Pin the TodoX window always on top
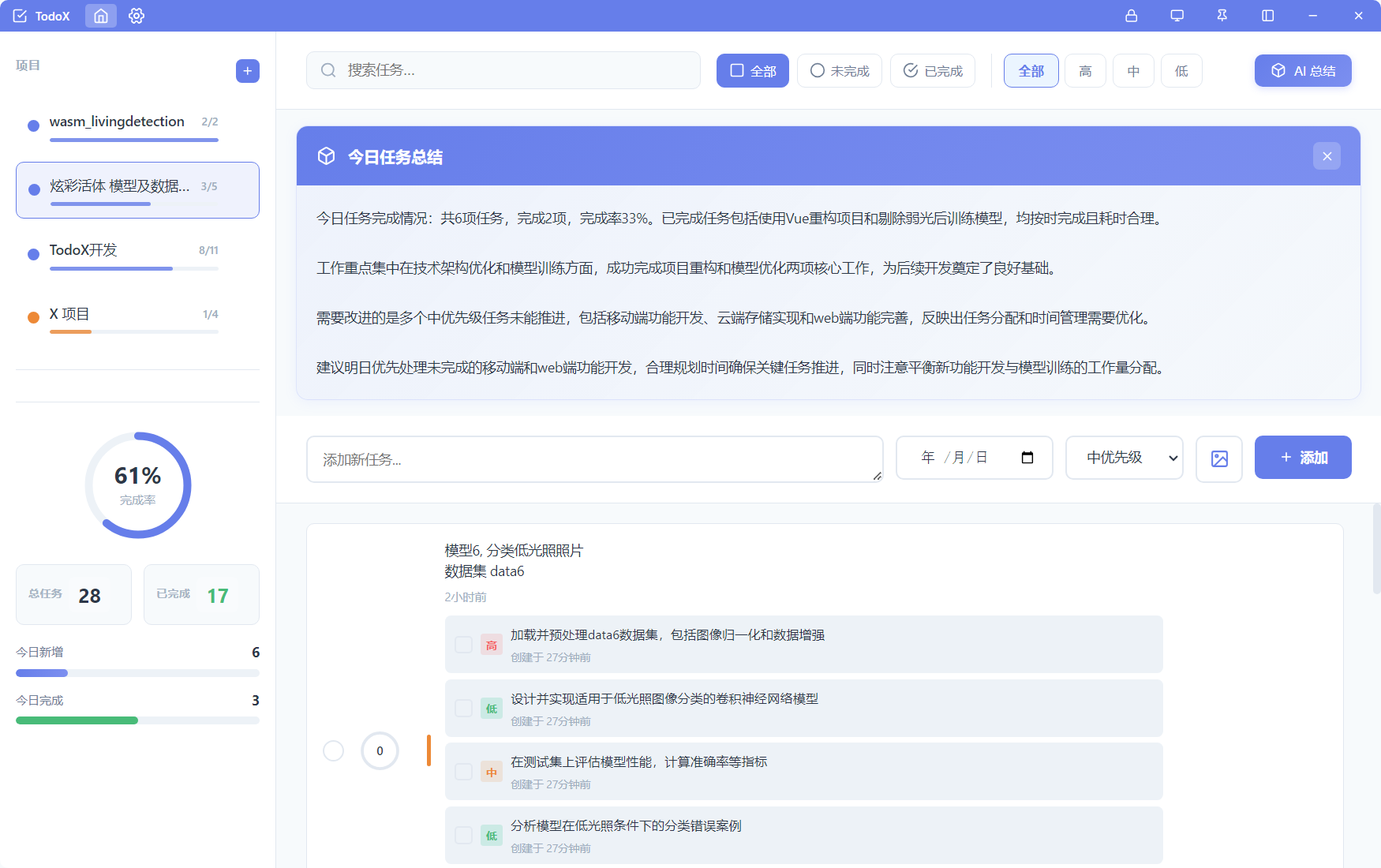Screen dimensions: 1381x868 1221,15
